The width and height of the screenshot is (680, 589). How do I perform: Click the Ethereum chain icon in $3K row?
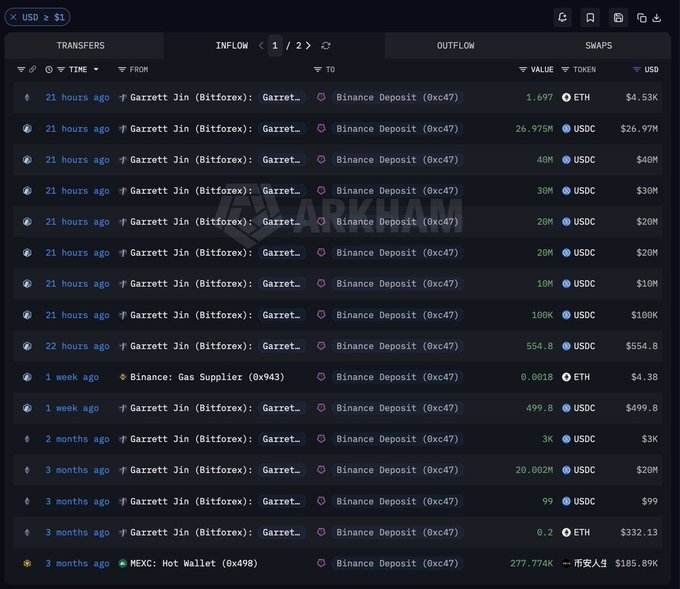pos(27,439)
